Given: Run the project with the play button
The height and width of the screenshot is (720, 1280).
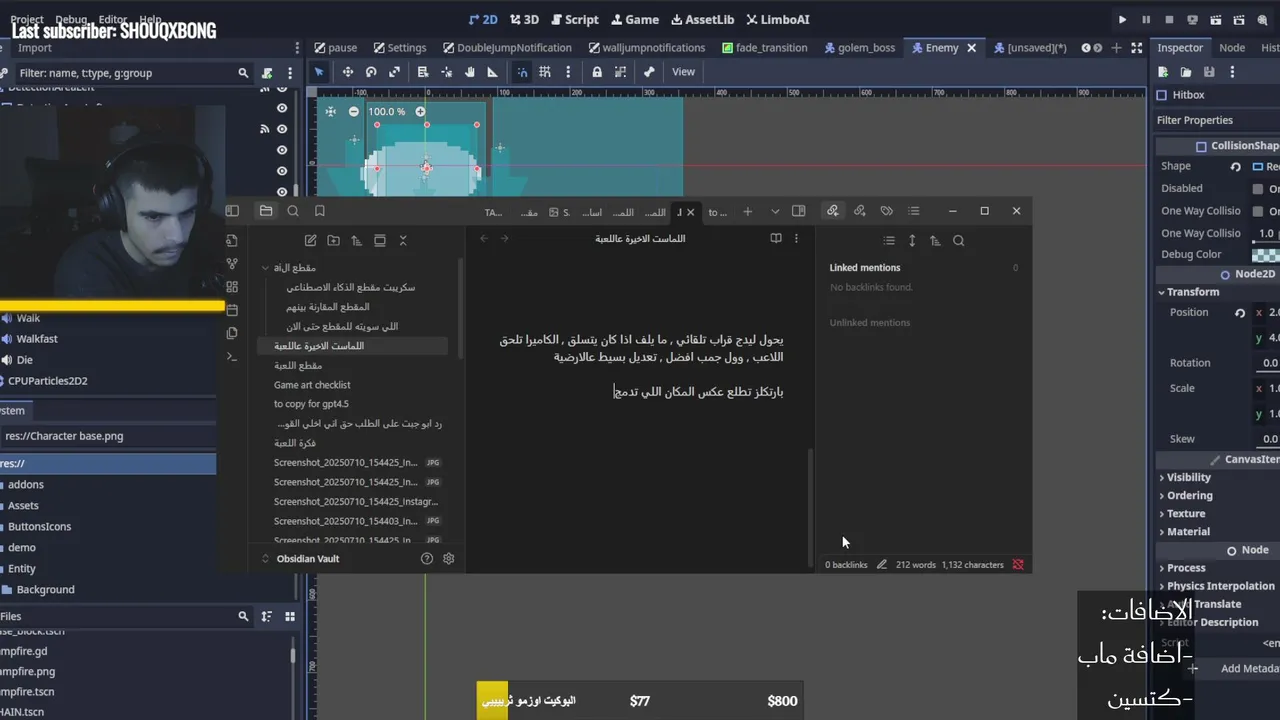Looking at the screenshot, I should [1122, 19].
